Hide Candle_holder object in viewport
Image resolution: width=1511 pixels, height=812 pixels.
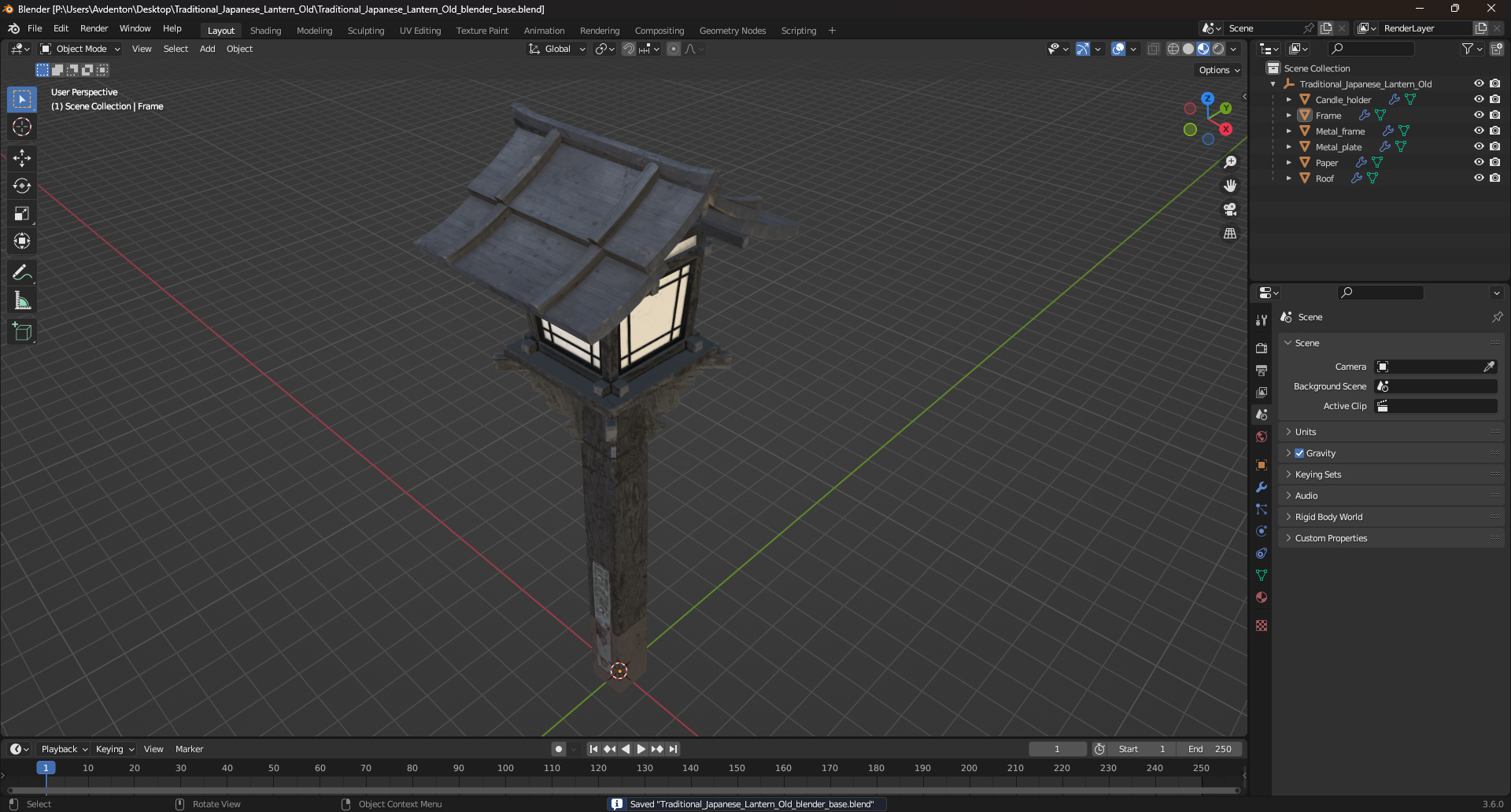pyautogui.click(x=1479, y=100)
